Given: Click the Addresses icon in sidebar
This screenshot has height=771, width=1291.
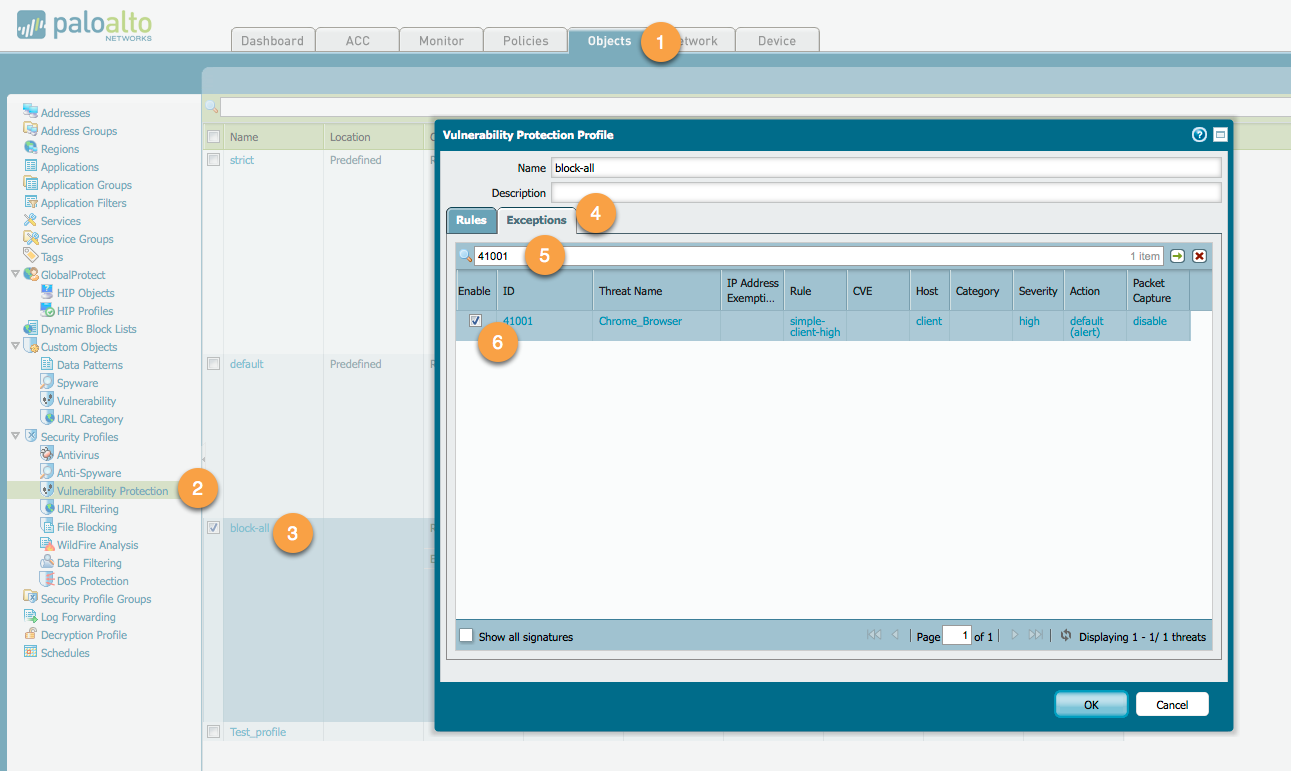Looking at the screenshot, I should tap(30, 112).
